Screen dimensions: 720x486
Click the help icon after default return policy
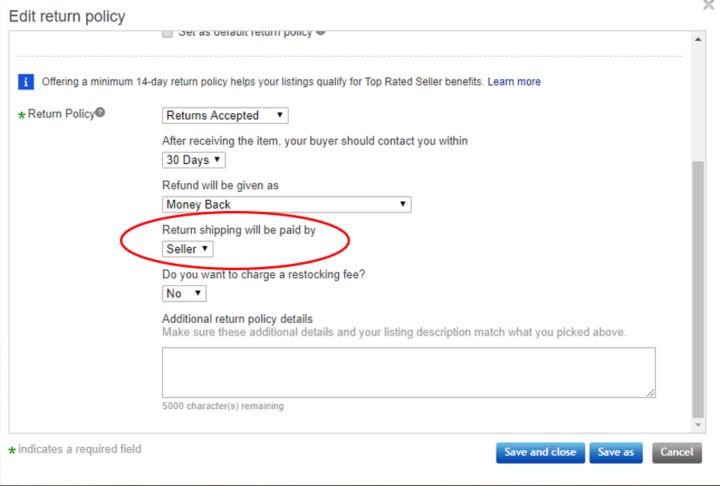321,32
